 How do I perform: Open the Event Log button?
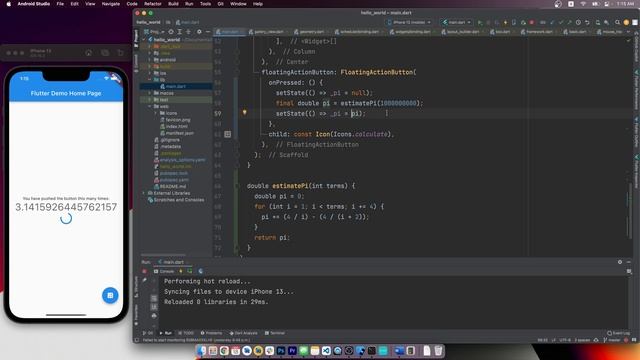tap(619, 333)
